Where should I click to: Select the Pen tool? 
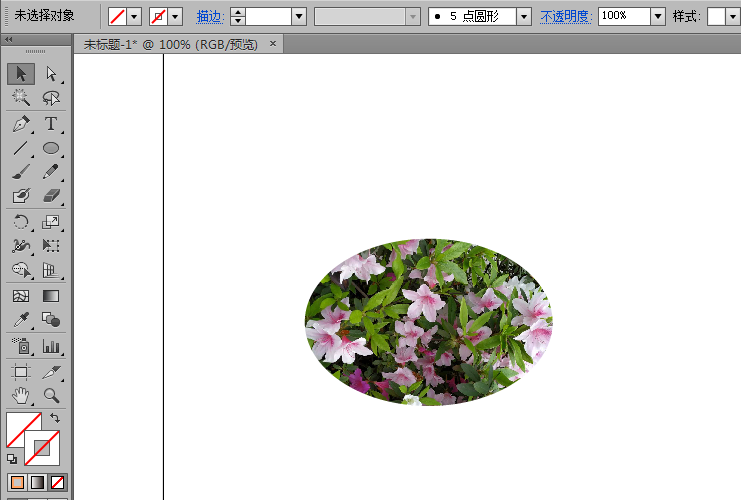point(21,124)
